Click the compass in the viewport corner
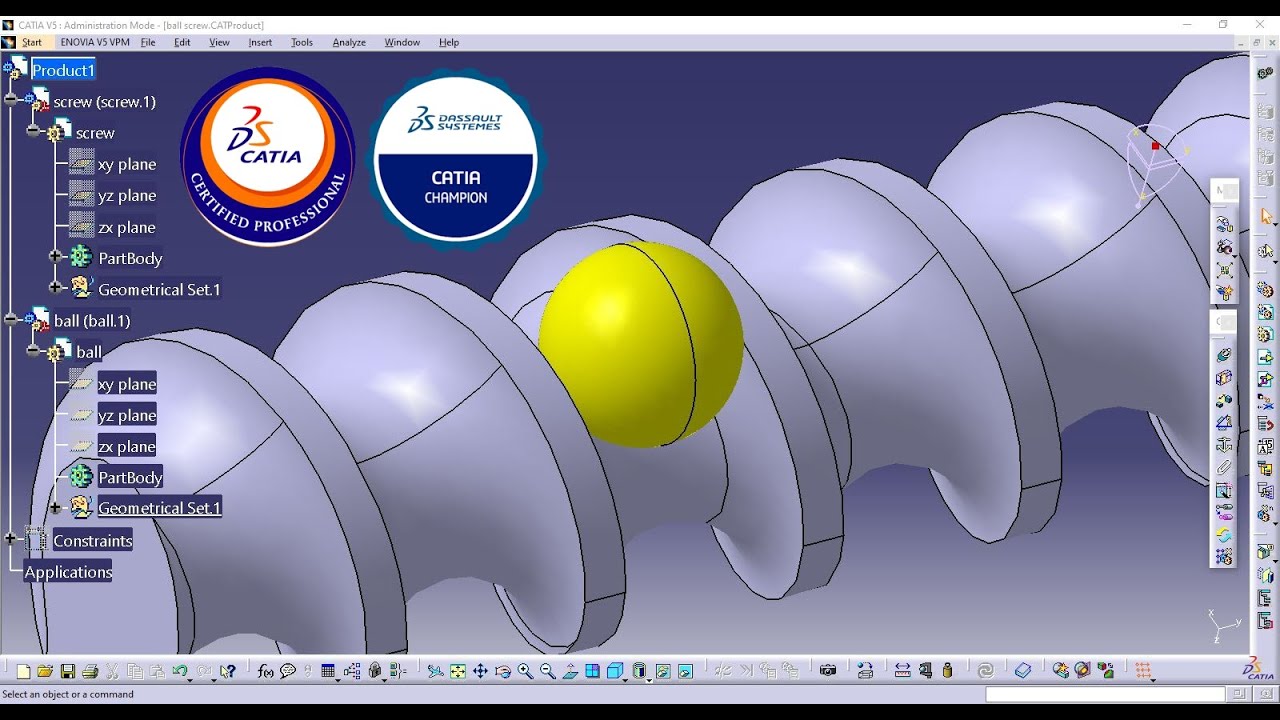 [x=1155, y=165]
